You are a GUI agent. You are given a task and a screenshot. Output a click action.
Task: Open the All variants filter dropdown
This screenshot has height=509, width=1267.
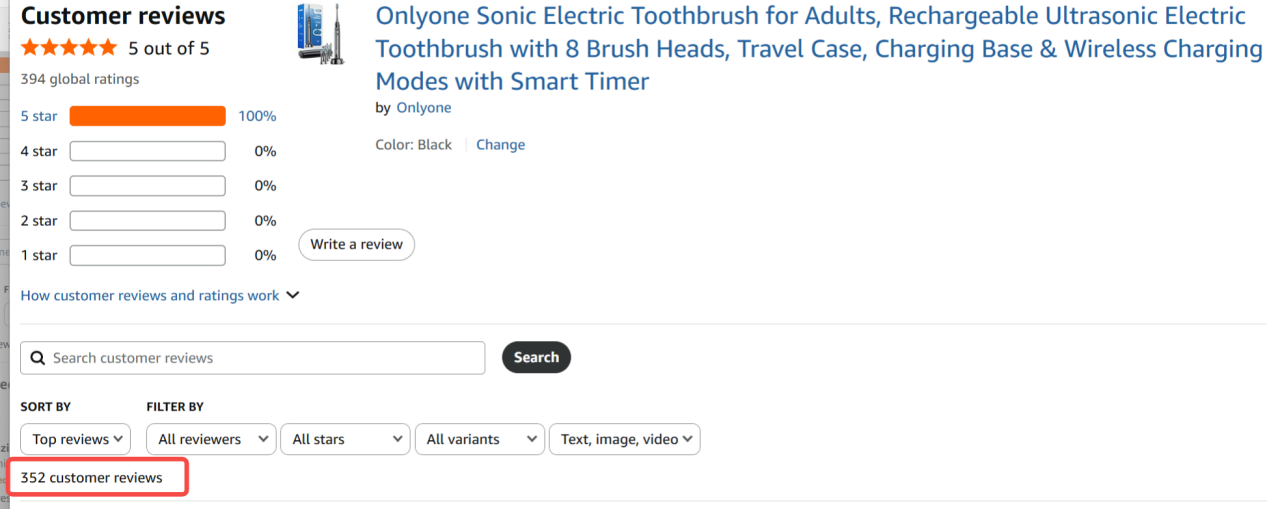tap(479, 439)
